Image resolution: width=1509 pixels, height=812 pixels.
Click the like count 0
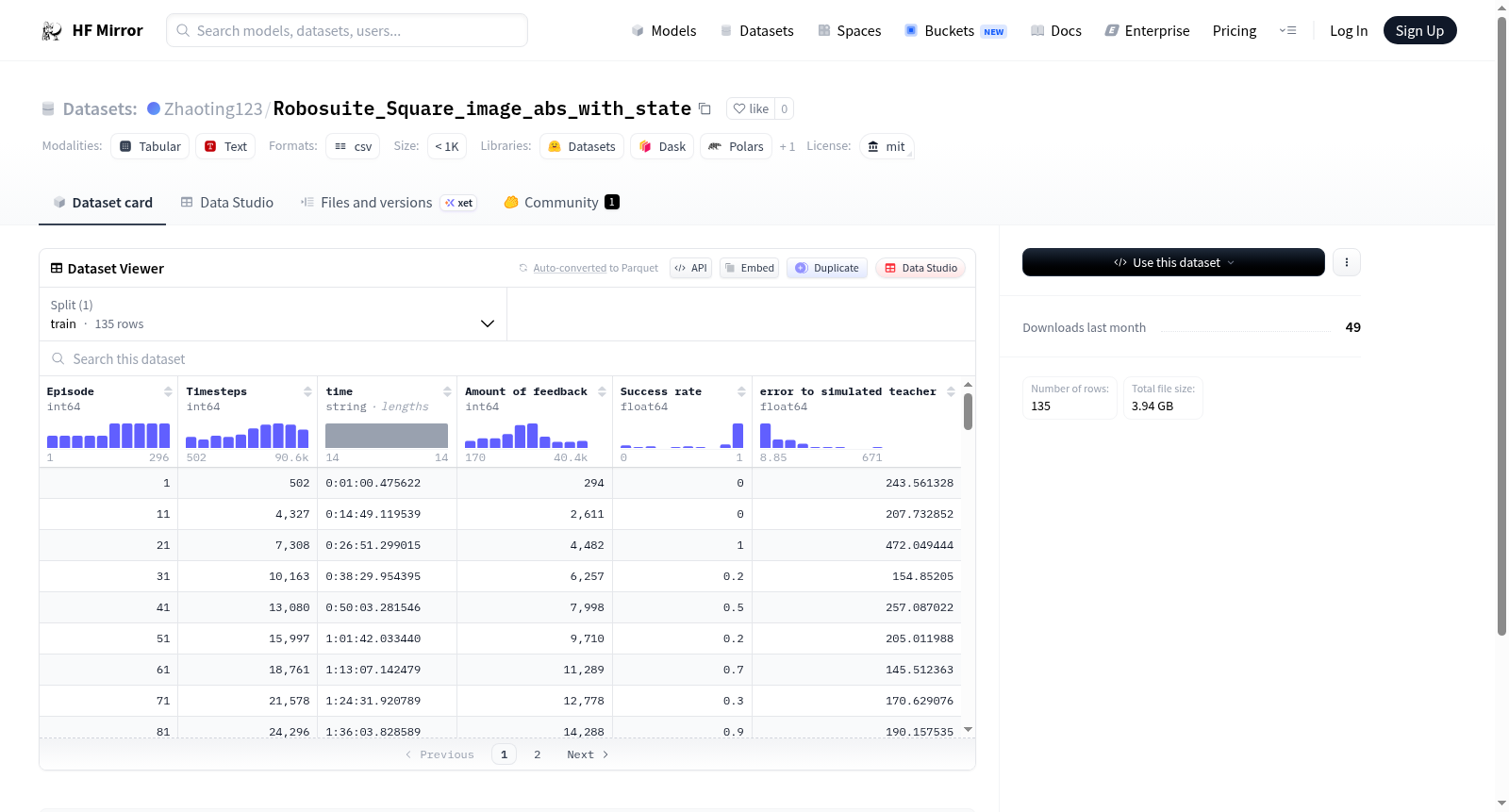tap(785, 108)
